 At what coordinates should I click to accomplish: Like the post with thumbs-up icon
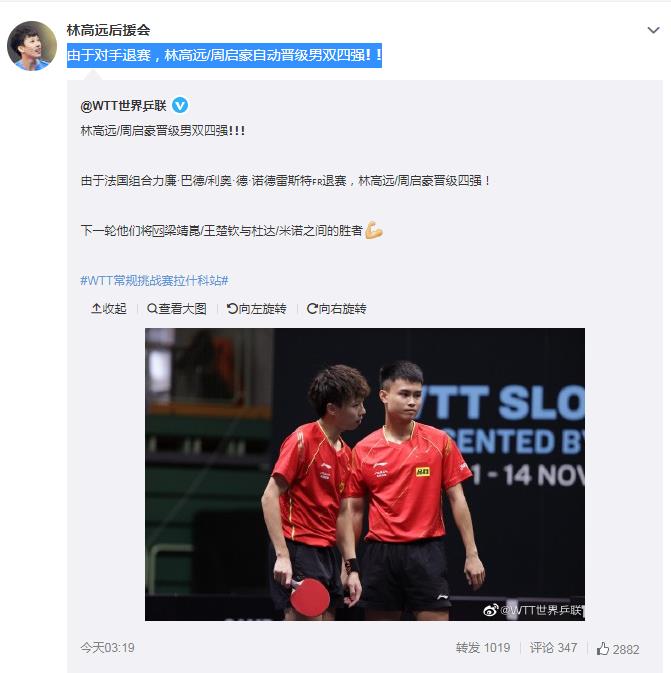coord(603,649)
